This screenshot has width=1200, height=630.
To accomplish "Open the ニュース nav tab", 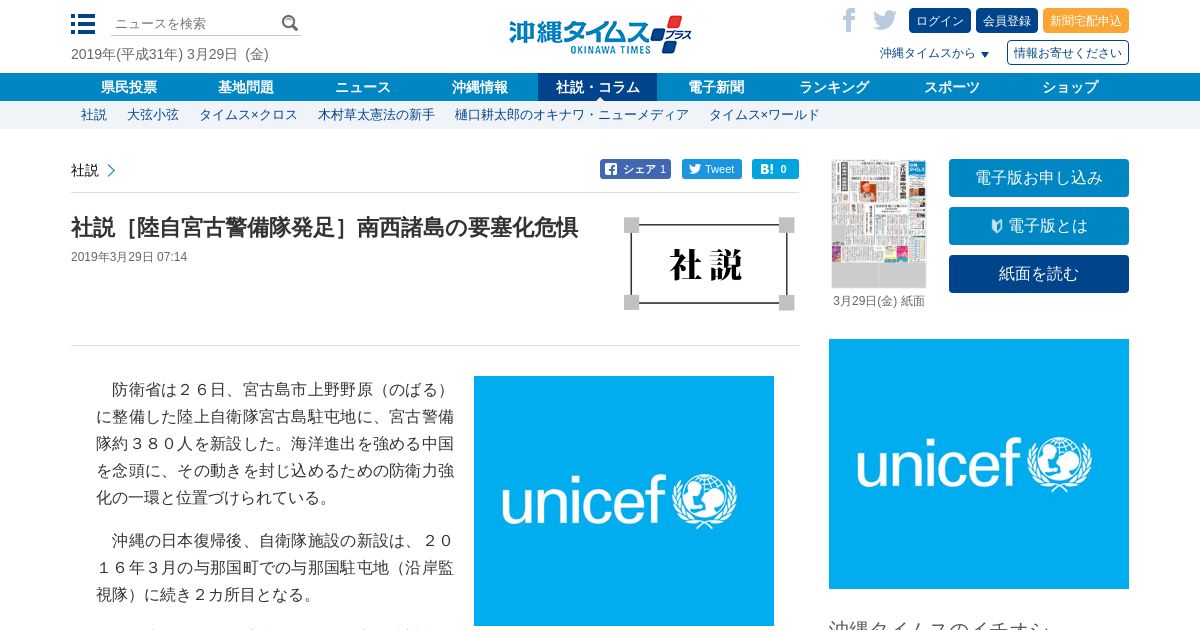I will coord(363,87).
